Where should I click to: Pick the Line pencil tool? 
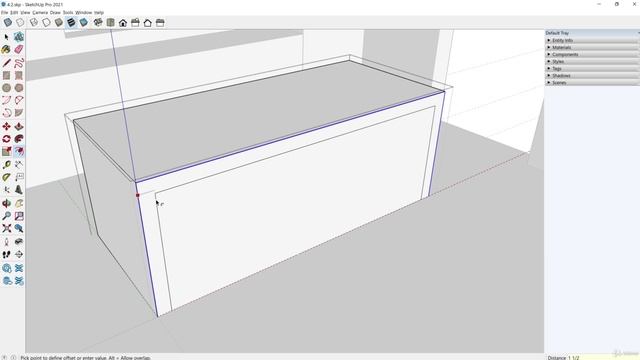7,63
